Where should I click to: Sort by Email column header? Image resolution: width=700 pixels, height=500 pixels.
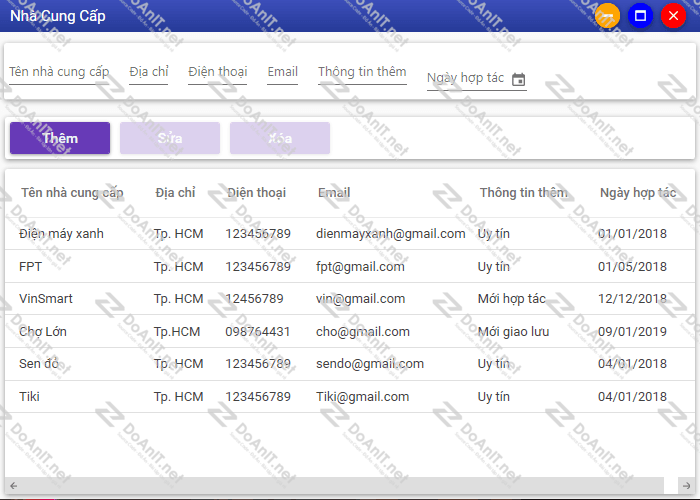tap(334, 192)
